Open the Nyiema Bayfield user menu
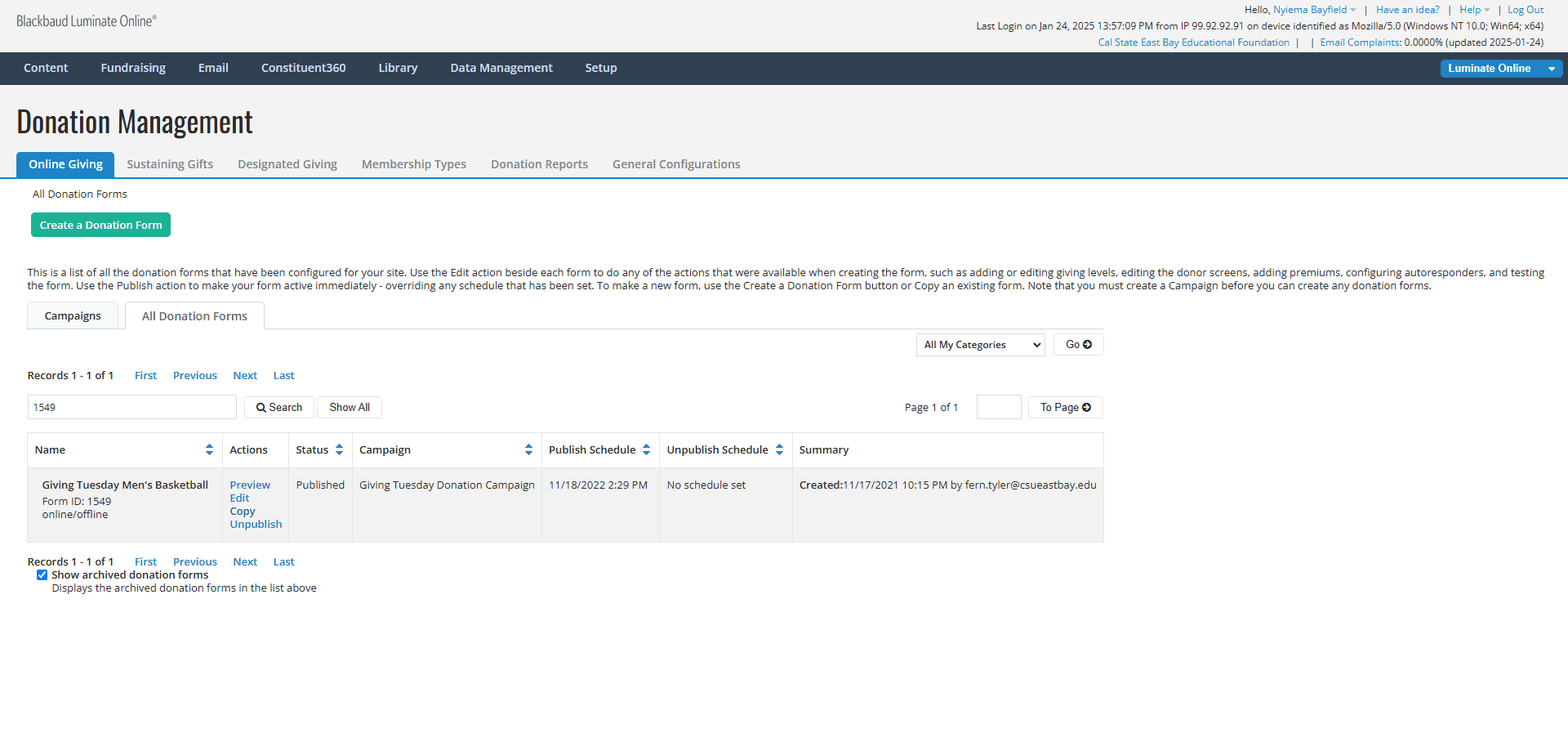The width and height of the screenshot is (1568, 751). [1314, 10]
